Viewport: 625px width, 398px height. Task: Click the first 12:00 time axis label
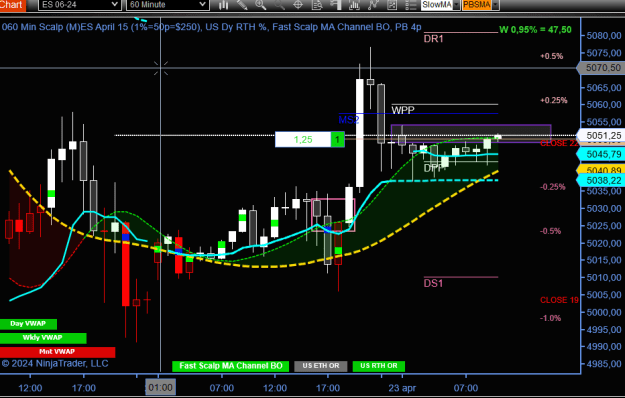click(30, 388)
